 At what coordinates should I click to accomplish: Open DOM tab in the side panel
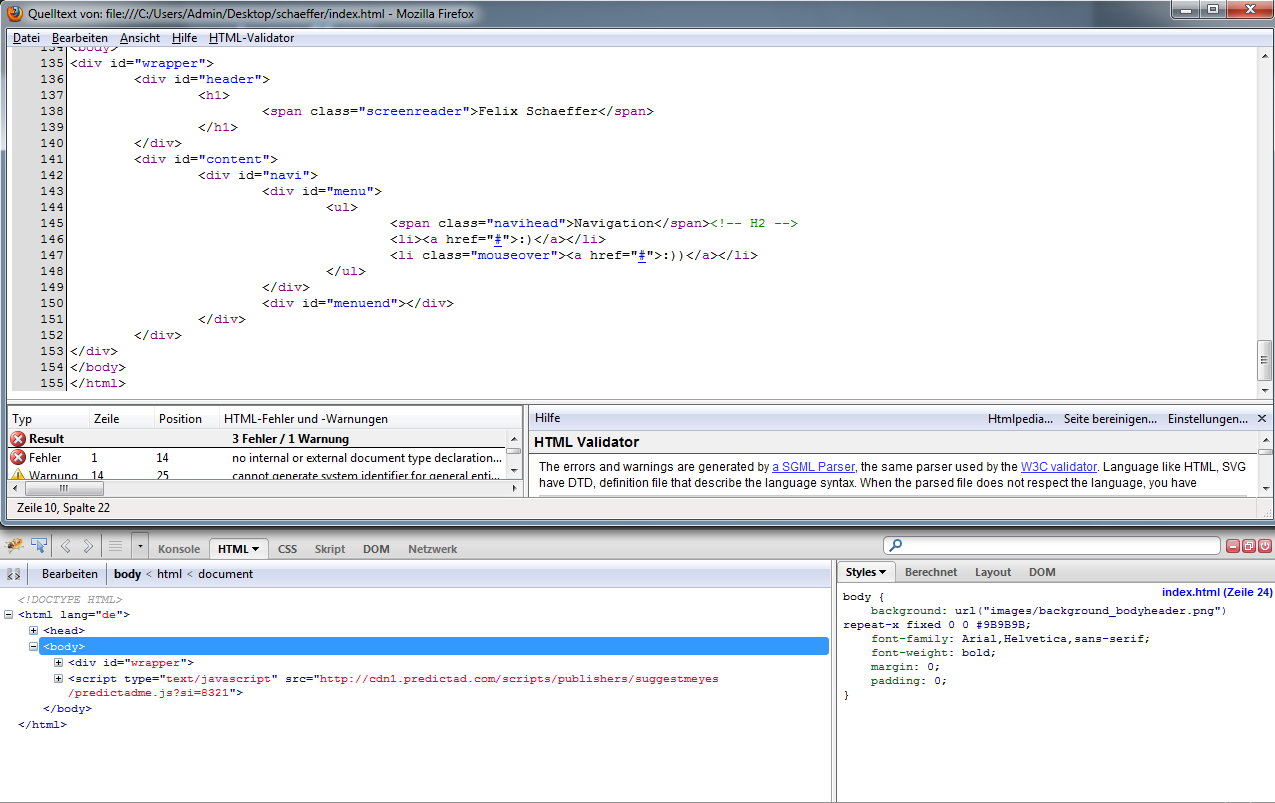[x=1042, y=572]
